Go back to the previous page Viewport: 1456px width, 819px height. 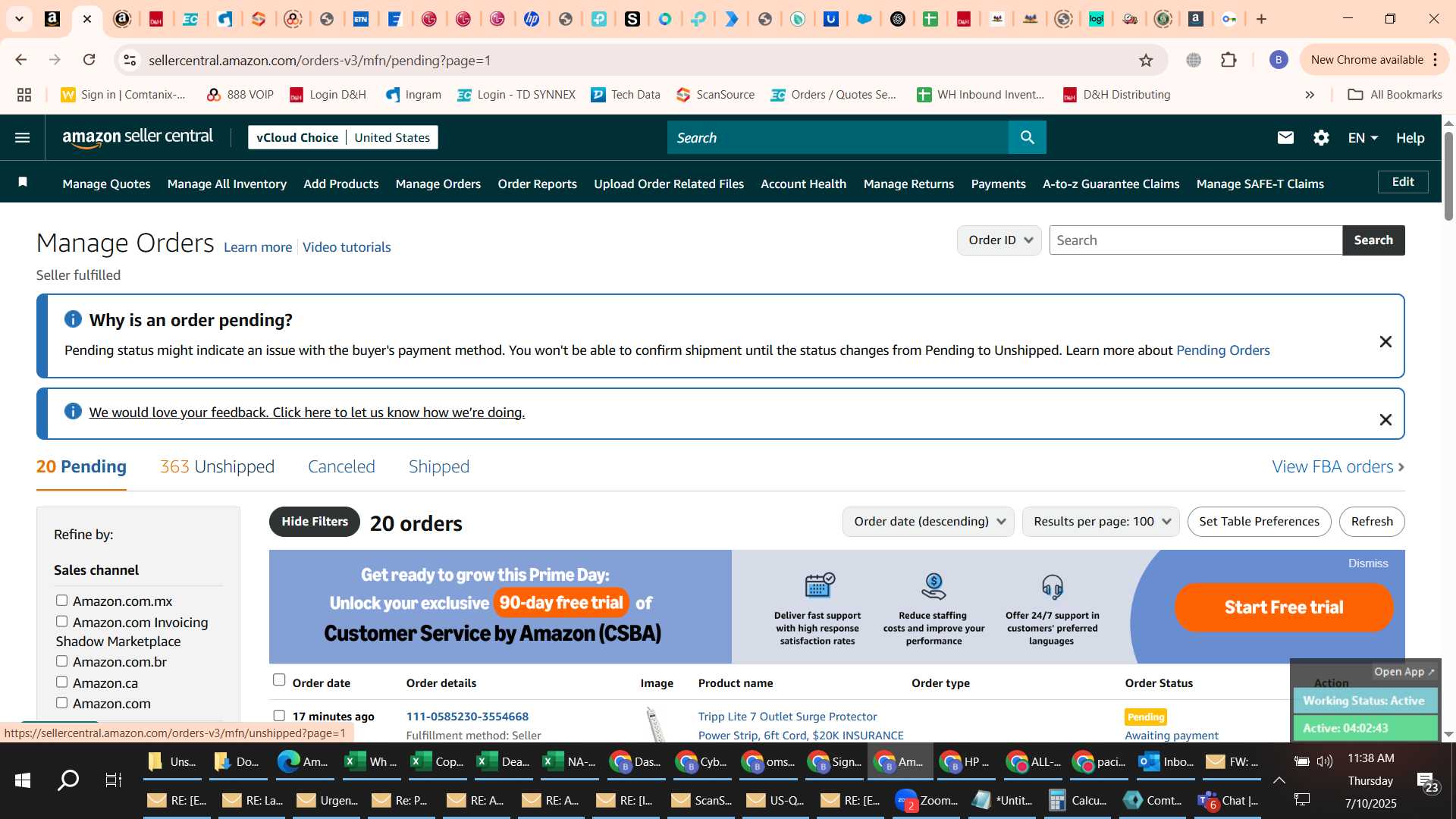click(21, 60)
